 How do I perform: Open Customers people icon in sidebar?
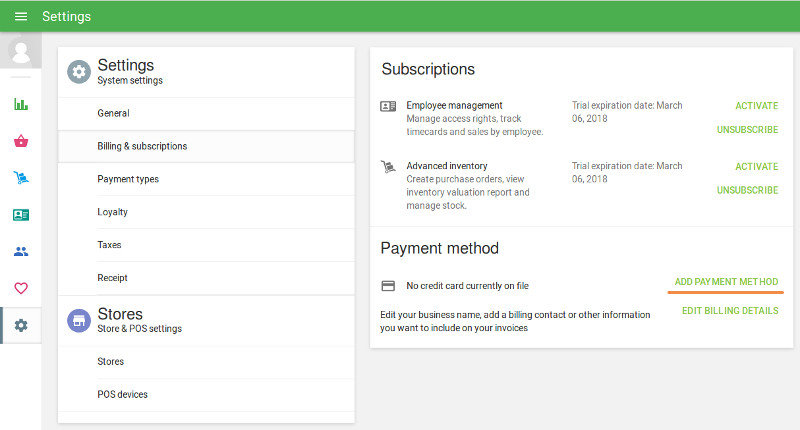pyautogui.click(x=21, y=252)
